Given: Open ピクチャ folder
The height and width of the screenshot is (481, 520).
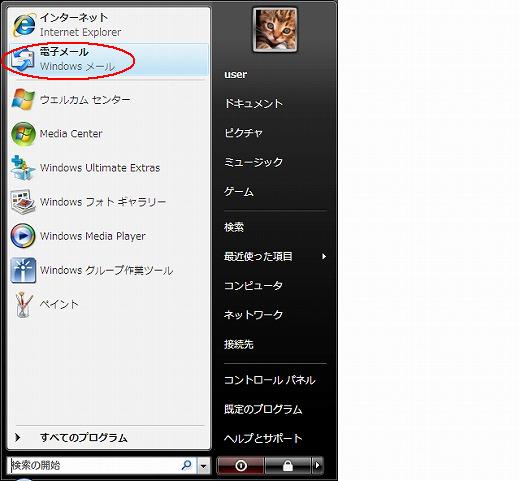Looking at the screenshot, I should click(243, 133).
